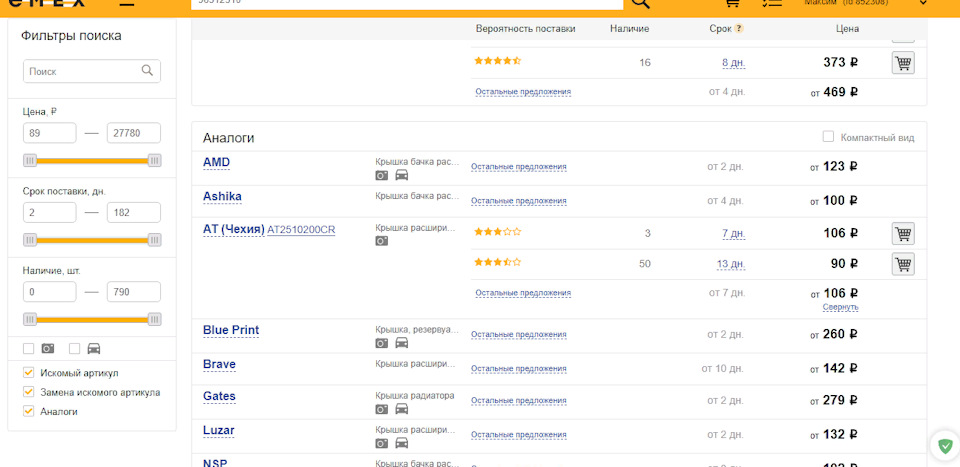960x467 pixels.
Task: Click left handle of availability slider
Action: pyautogui.click(x=30, y=319)
